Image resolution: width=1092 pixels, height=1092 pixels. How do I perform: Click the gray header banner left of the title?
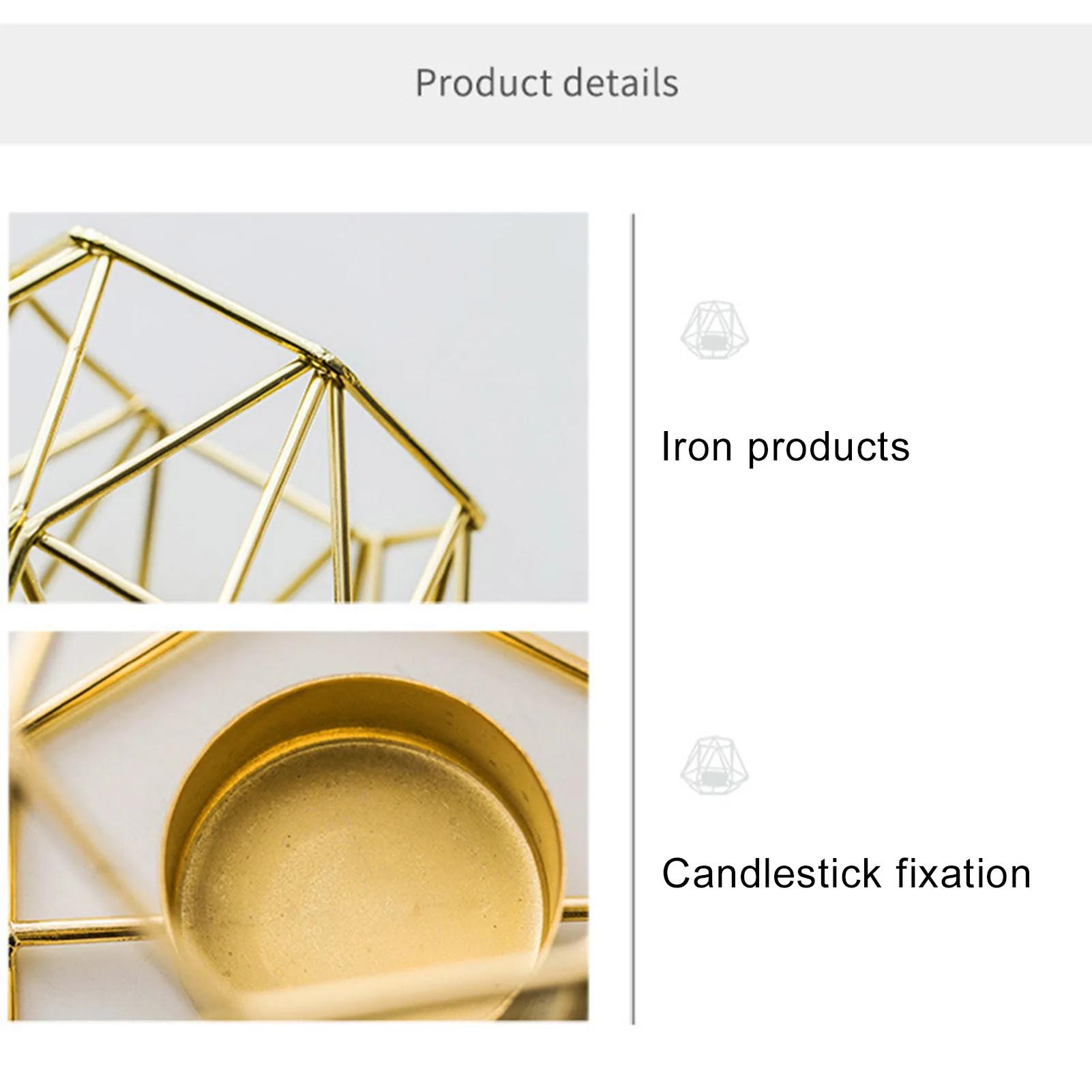pyautogui.click(x=205, y=83)
